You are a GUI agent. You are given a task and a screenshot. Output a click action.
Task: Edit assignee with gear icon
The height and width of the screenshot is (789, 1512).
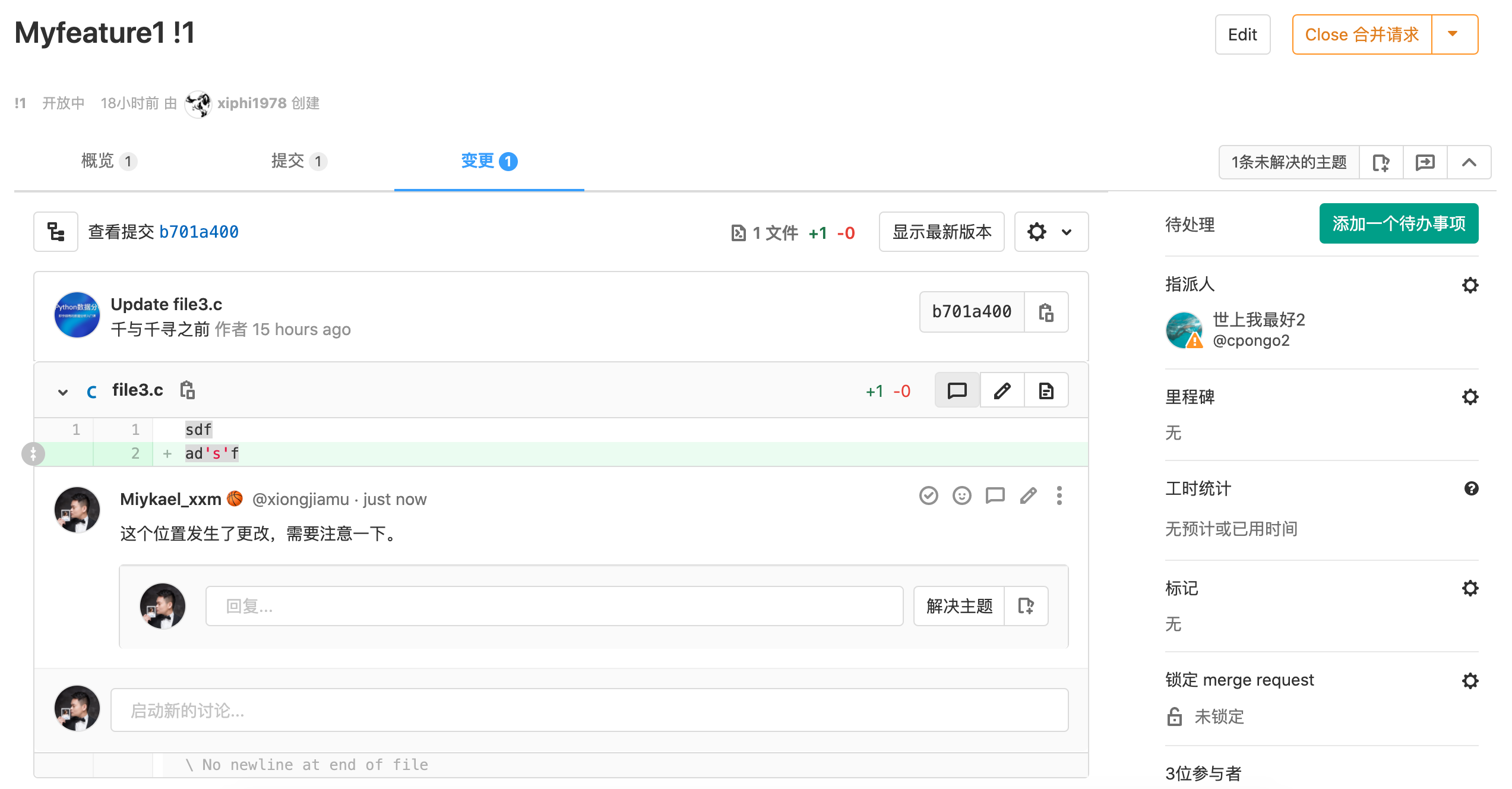pos(1470,285)
